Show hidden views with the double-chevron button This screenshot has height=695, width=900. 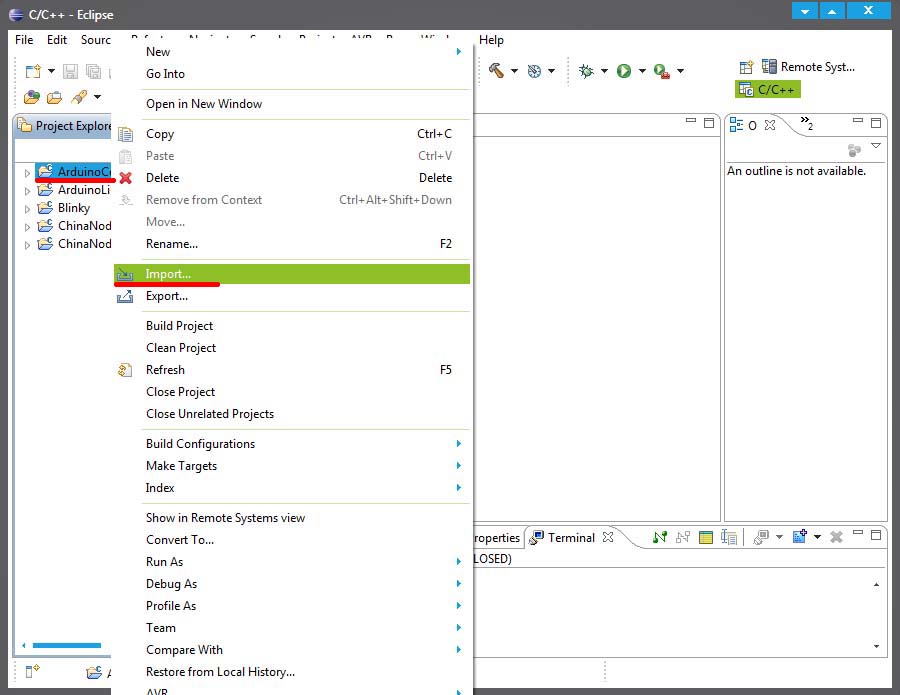[x=806, y=123]
